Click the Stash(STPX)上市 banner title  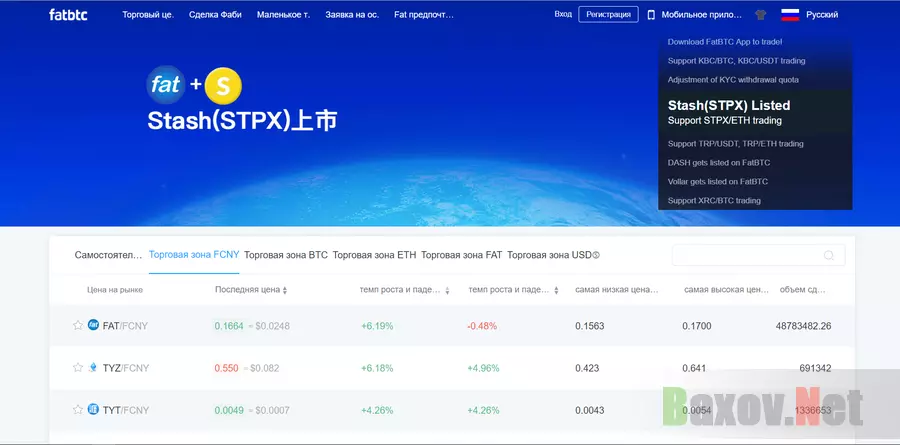(242, 121)
